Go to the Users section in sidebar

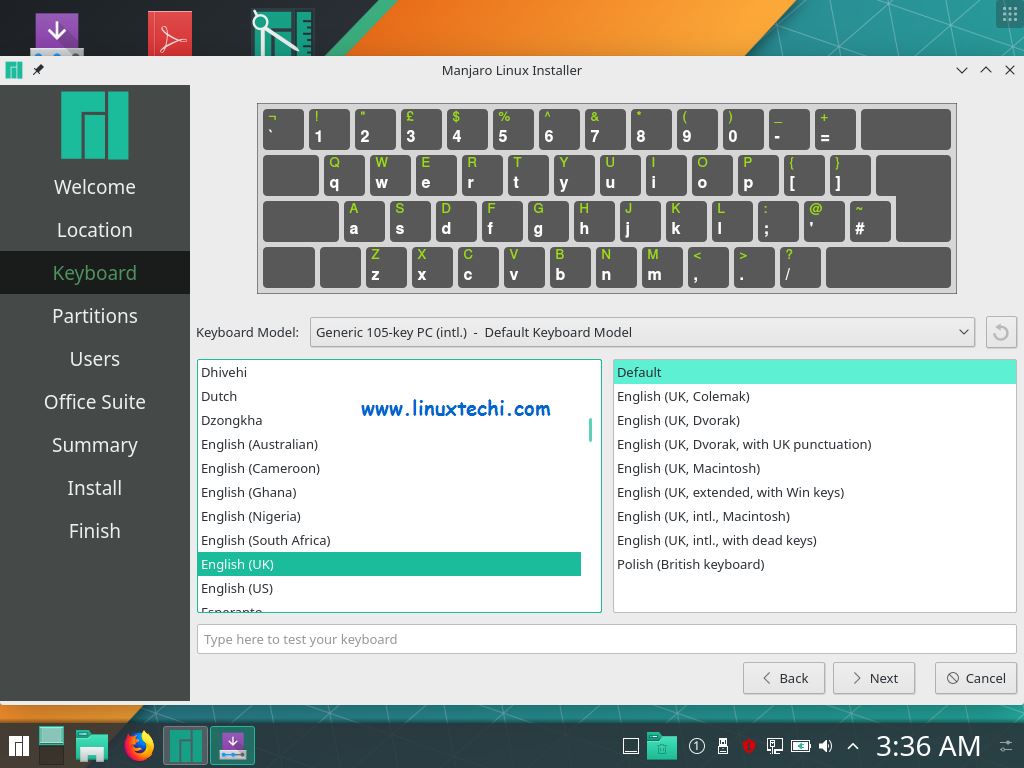tap(94, 358)
